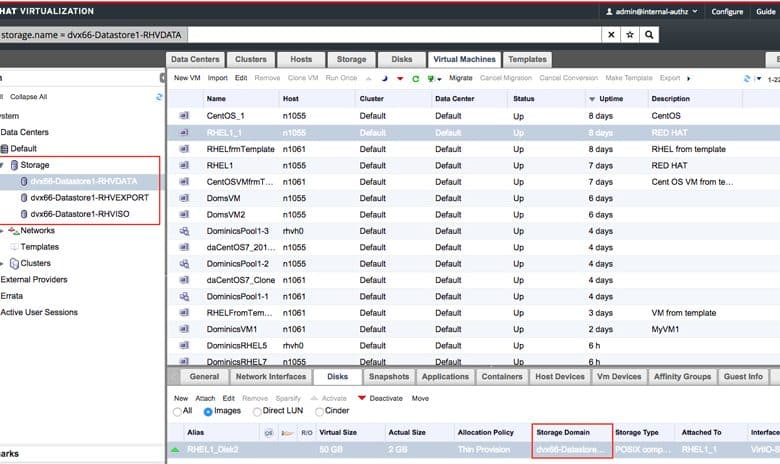Bookmark the search with the star icon
The width and height of the screenshot is (780, 464).
point(630,35)
